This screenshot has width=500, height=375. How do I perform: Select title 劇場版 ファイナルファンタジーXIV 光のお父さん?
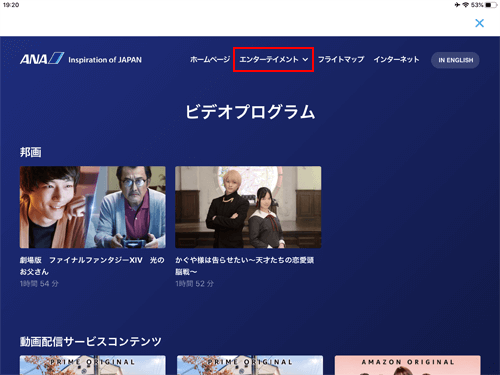pos(92,266)
